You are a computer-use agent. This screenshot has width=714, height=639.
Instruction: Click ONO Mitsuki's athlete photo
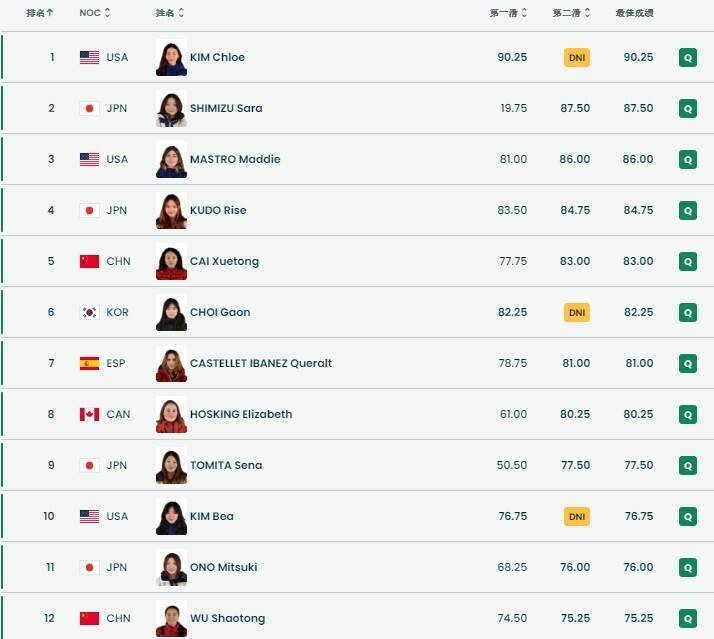click(171, 567)
